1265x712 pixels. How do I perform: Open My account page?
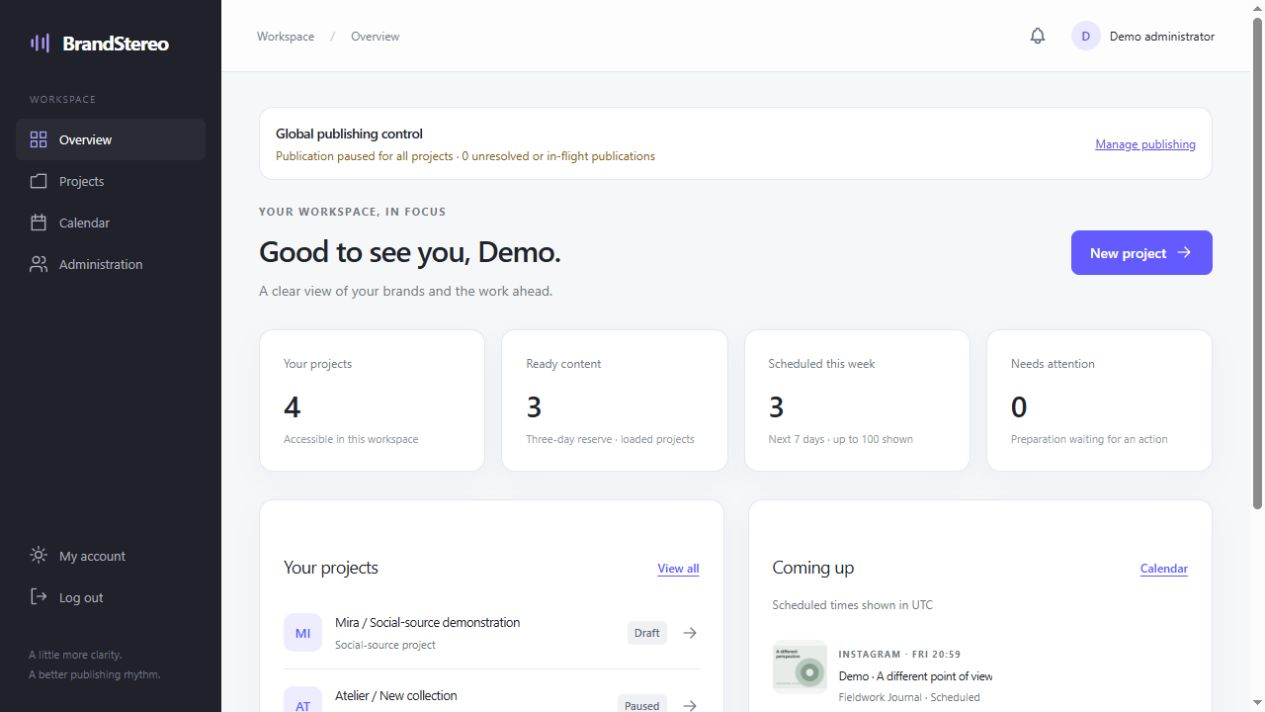click(111, 556)
